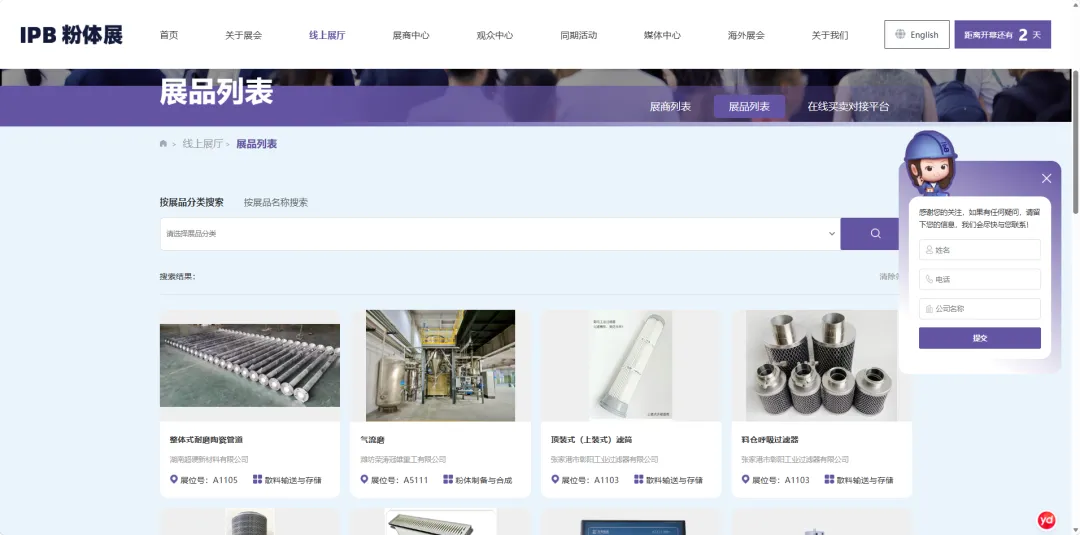The image size is (1080, 535).
Task: Select the 展品列表 tab
Action: [749, 107]
